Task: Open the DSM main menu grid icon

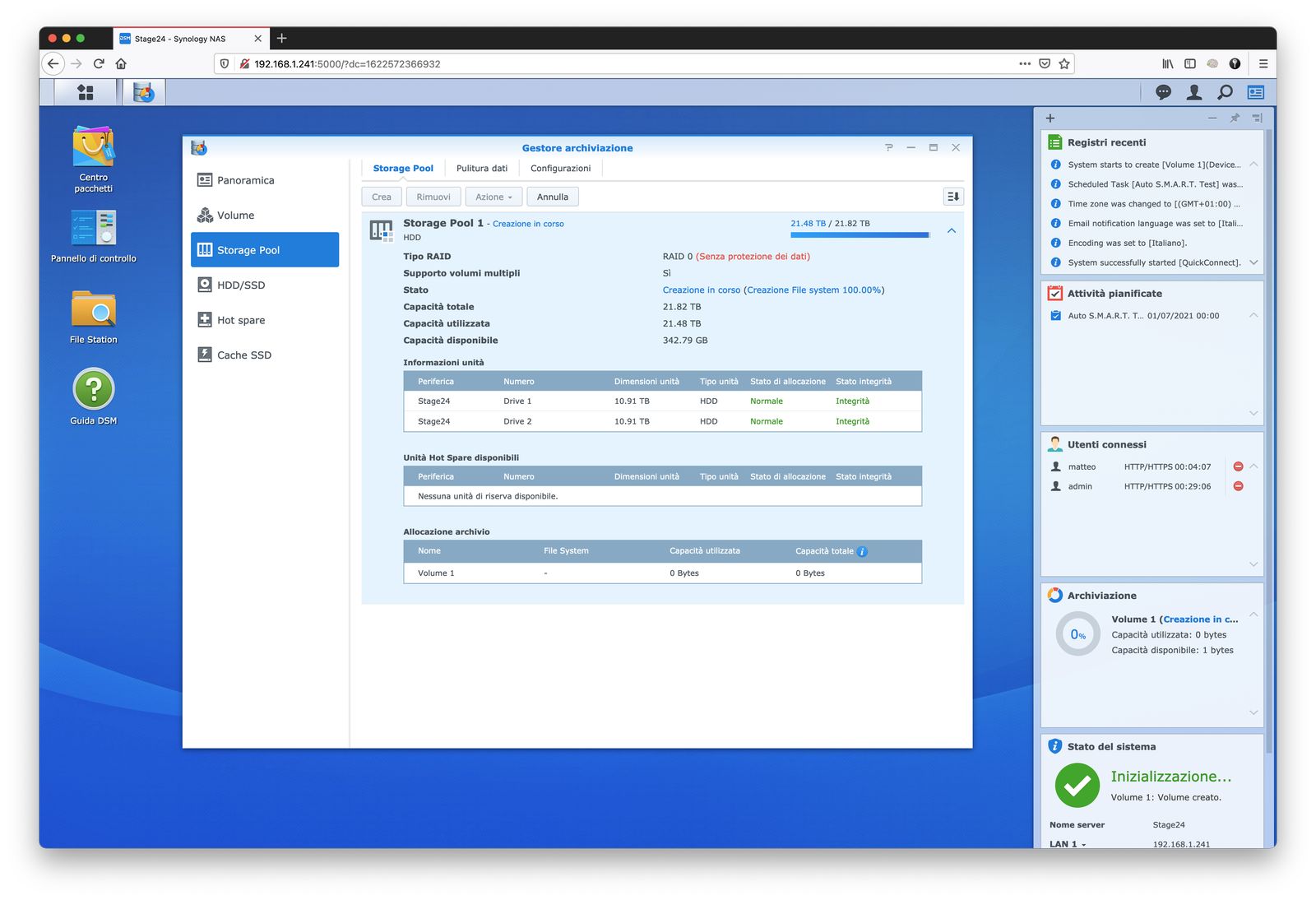Action: click(86, 92)
